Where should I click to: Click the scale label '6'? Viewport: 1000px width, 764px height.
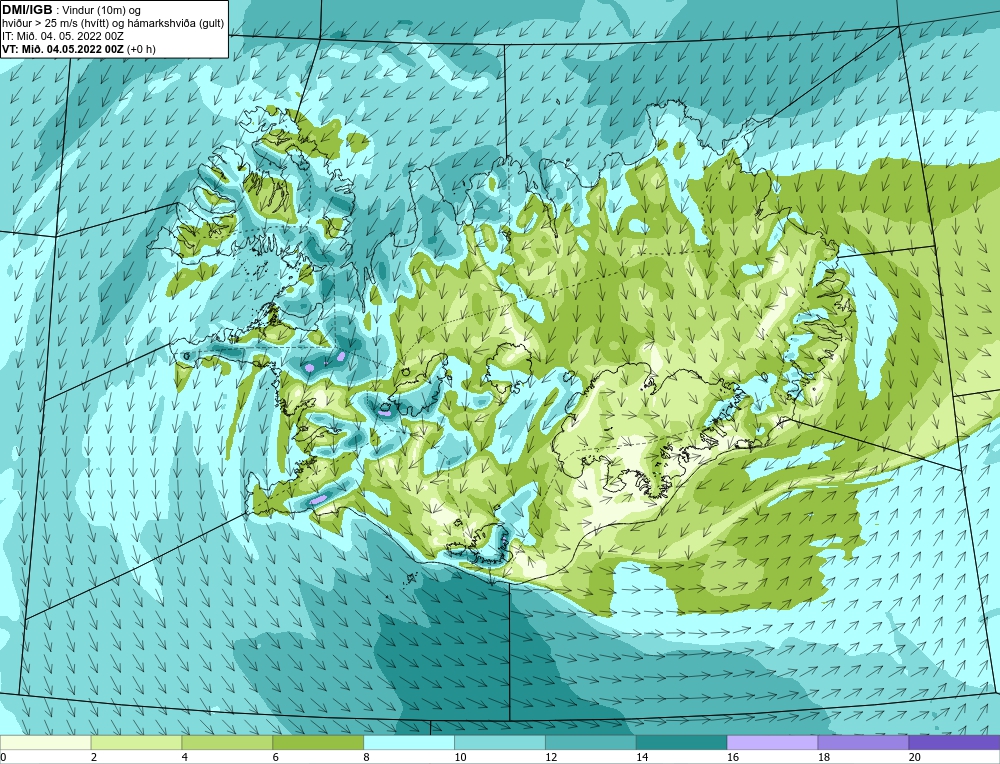pyautogui.click(x=275, y=757)
